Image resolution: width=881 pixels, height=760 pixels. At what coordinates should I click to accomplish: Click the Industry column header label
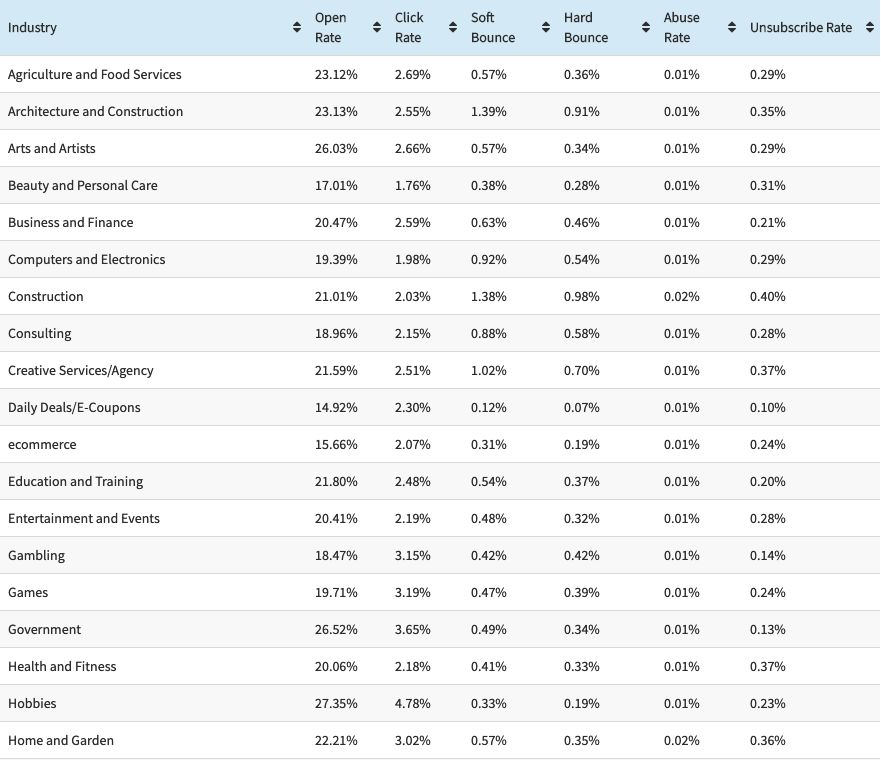32,28
